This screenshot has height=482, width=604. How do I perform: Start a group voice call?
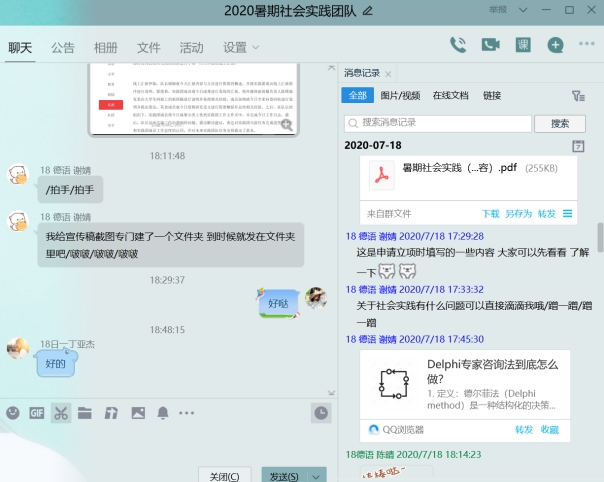(x=458, y=44)
